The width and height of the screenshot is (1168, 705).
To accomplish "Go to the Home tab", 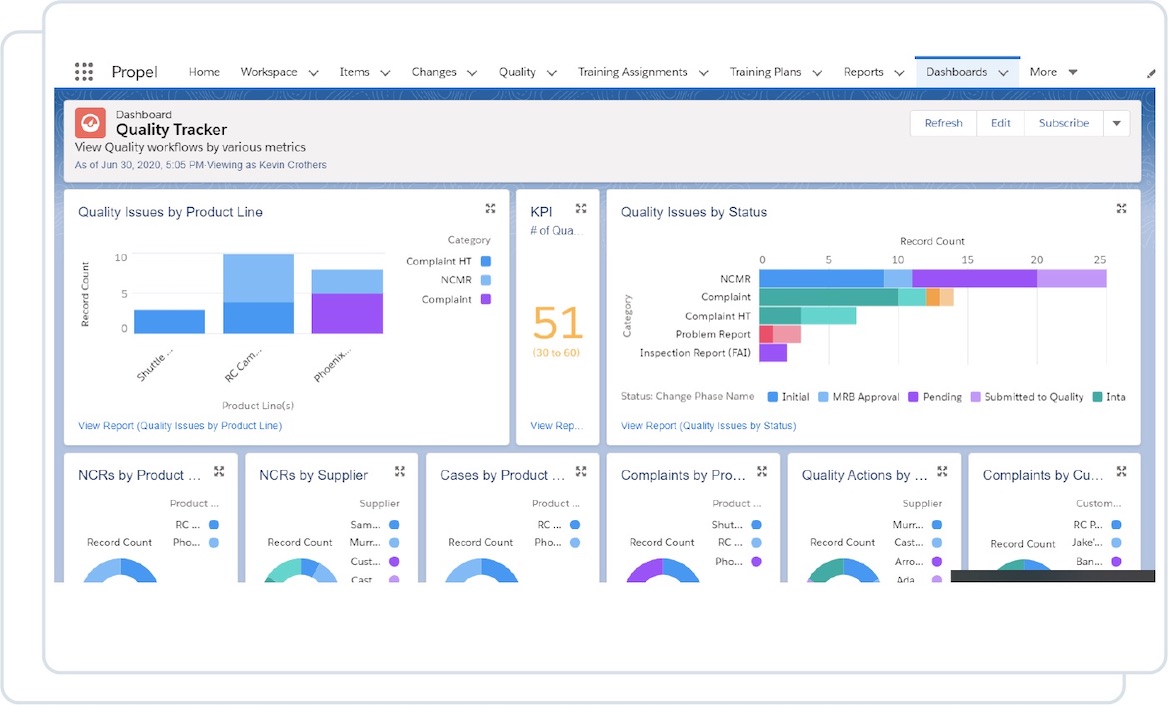I will pos(204,72).
